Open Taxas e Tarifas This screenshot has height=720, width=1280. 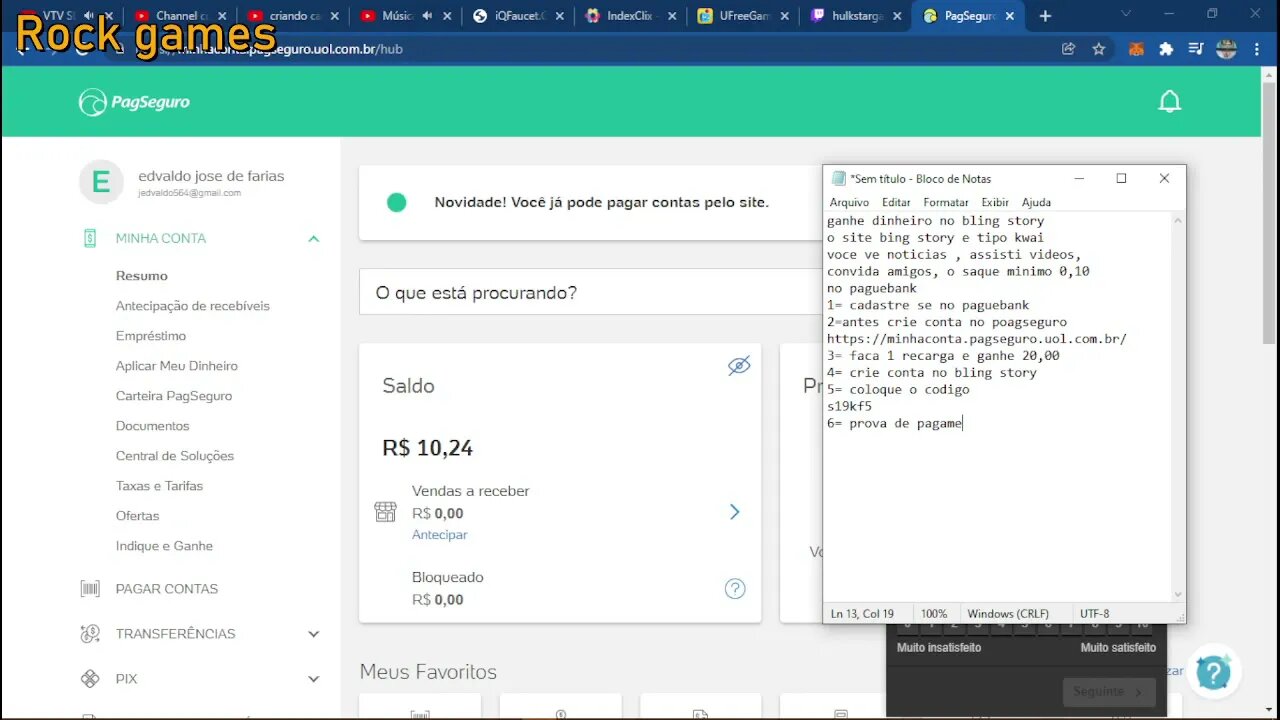click(x=159, y=486)
